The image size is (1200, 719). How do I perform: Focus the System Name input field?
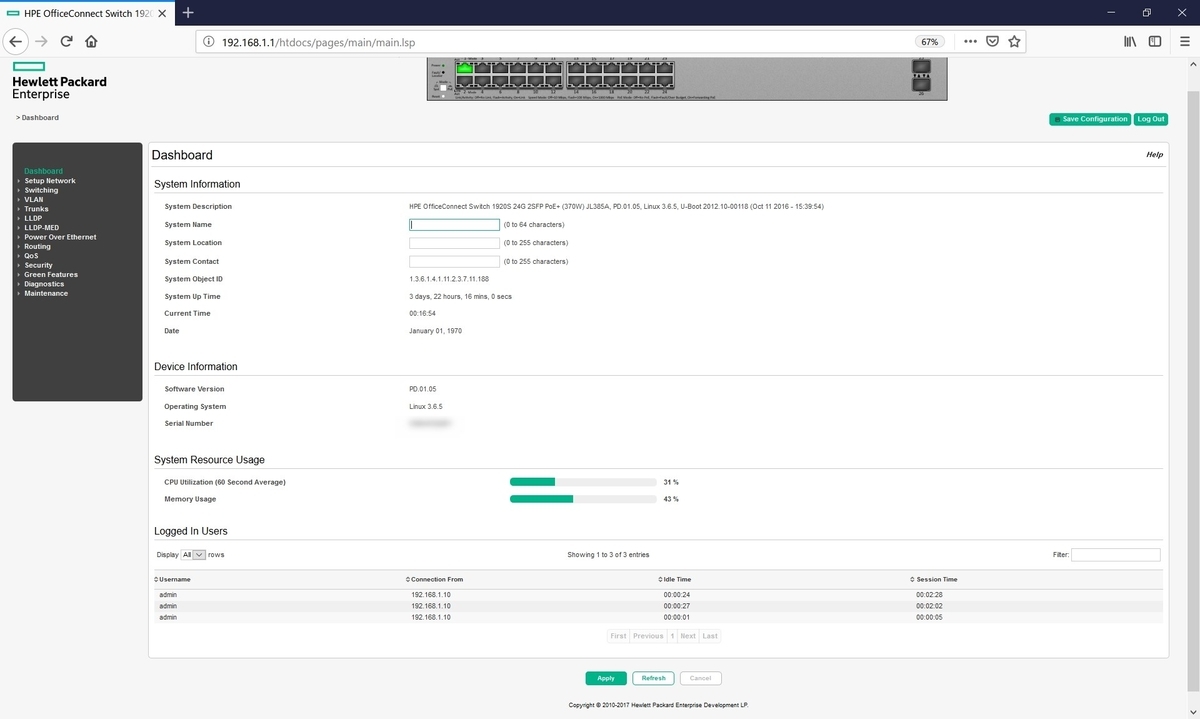click(454, 225)
